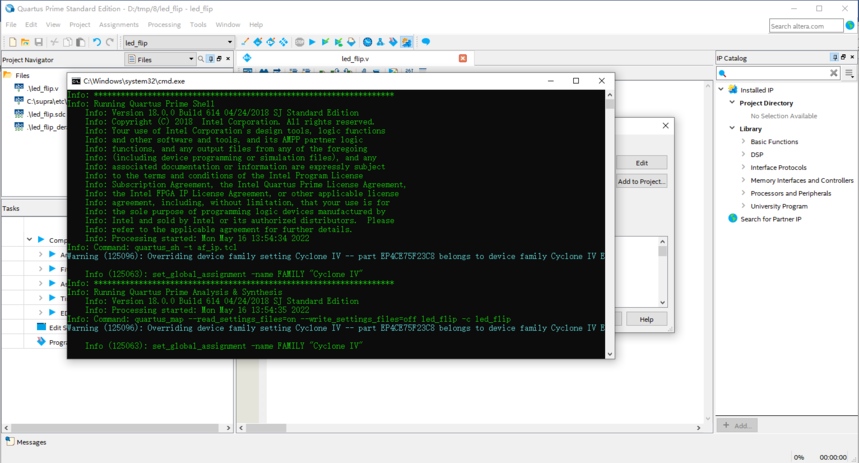Click the New File toolbar icon
Image resolution: width=859 pixels, height=463 pixels.
12,42
